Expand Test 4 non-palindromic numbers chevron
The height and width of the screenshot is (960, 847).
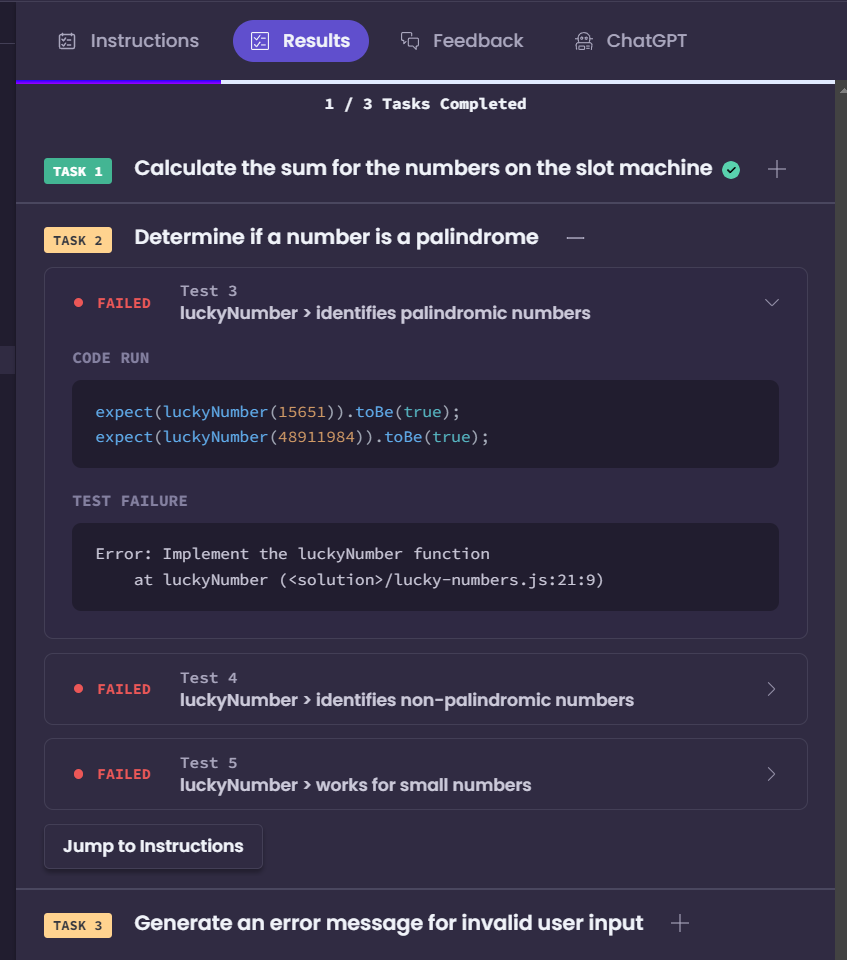tap(772, 689)
